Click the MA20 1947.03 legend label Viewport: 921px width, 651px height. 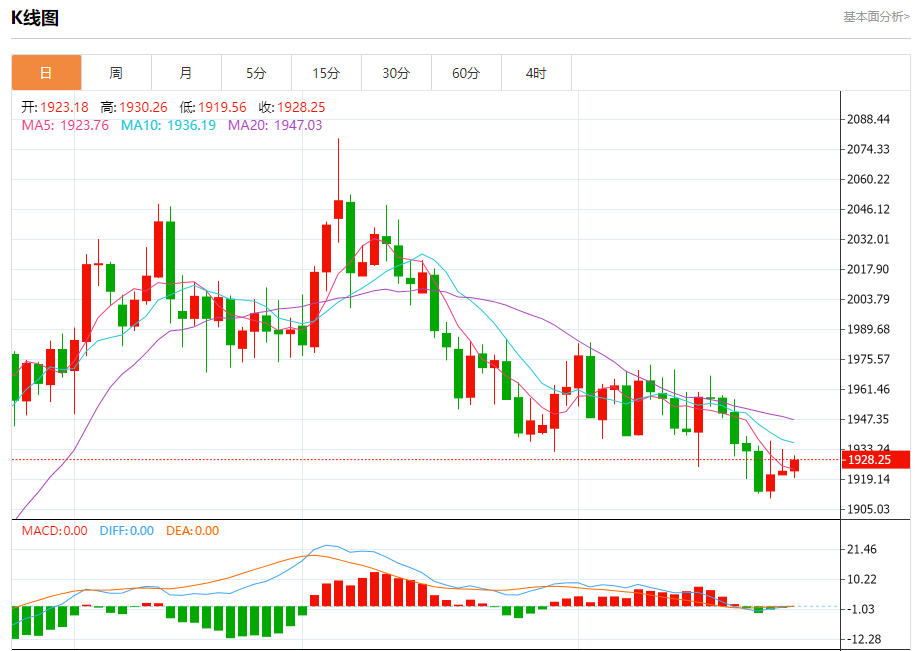click(x=275, y=125)
